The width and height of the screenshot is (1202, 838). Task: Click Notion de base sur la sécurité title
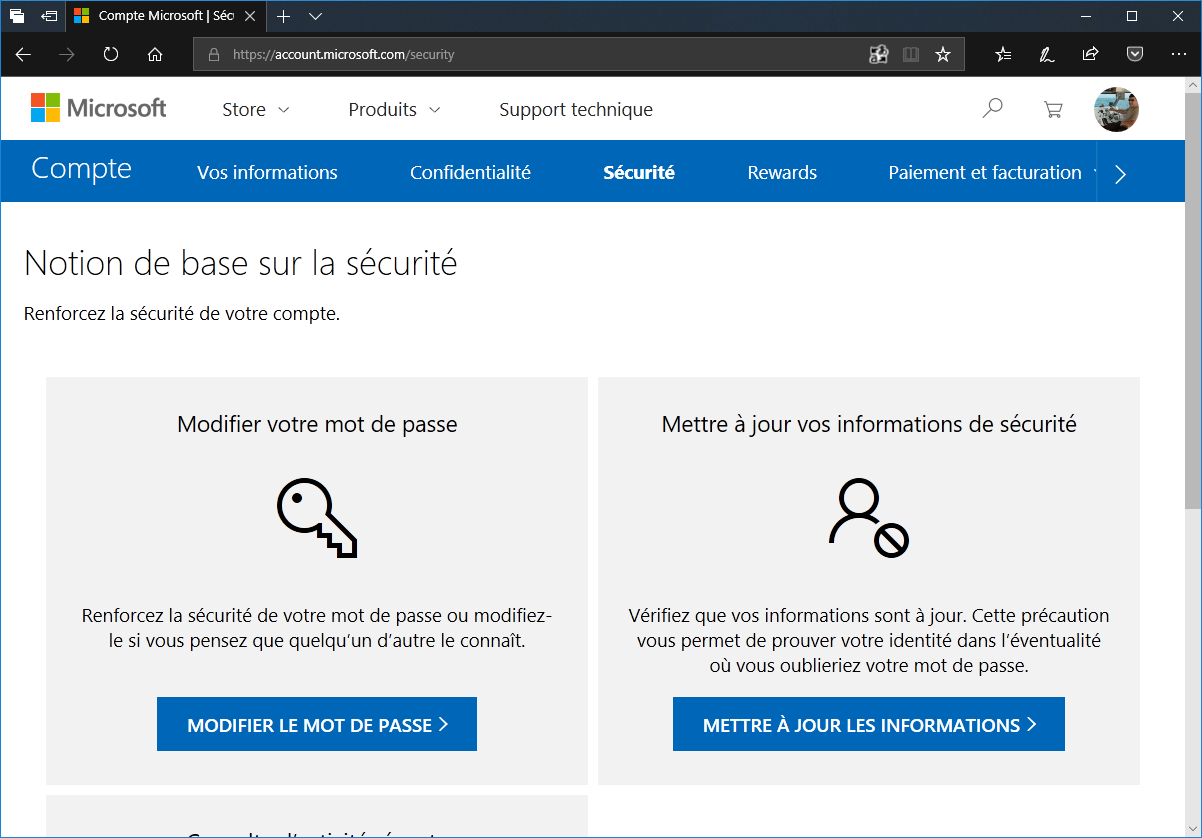[240, 263]
